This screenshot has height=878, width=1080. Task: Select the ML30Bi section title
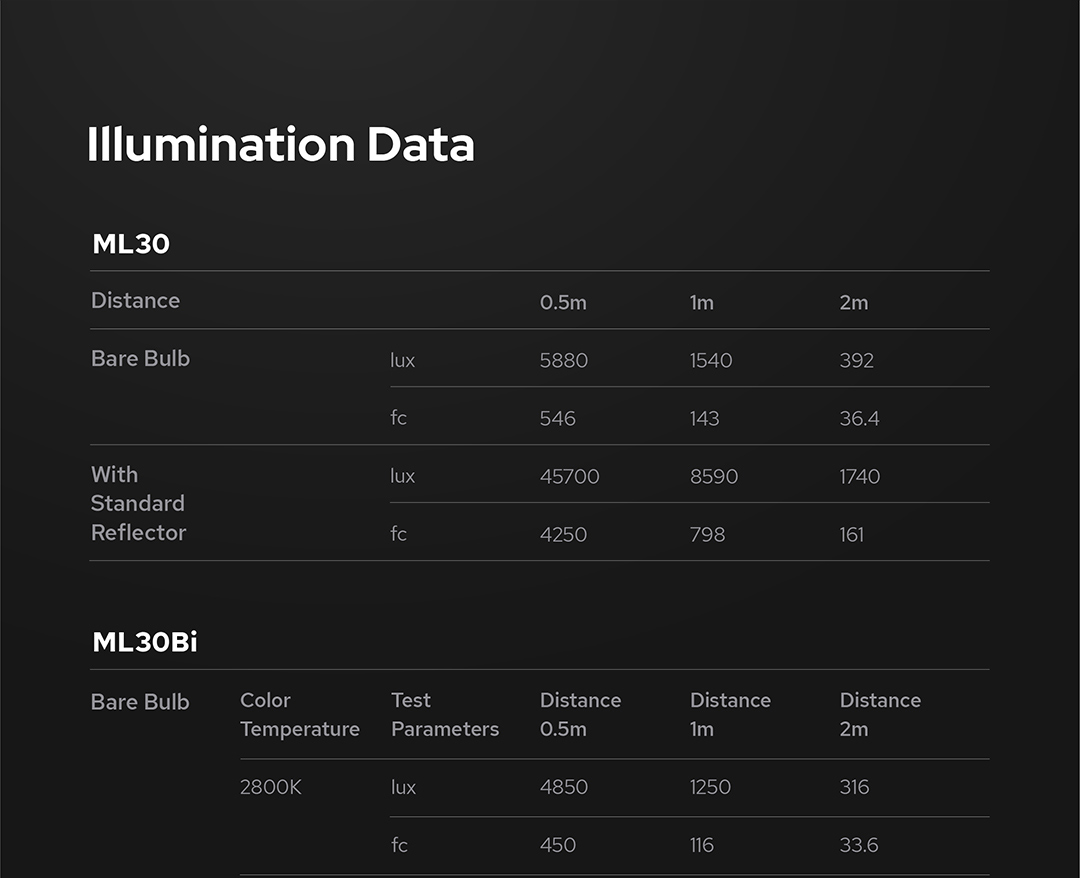point(145,642)
